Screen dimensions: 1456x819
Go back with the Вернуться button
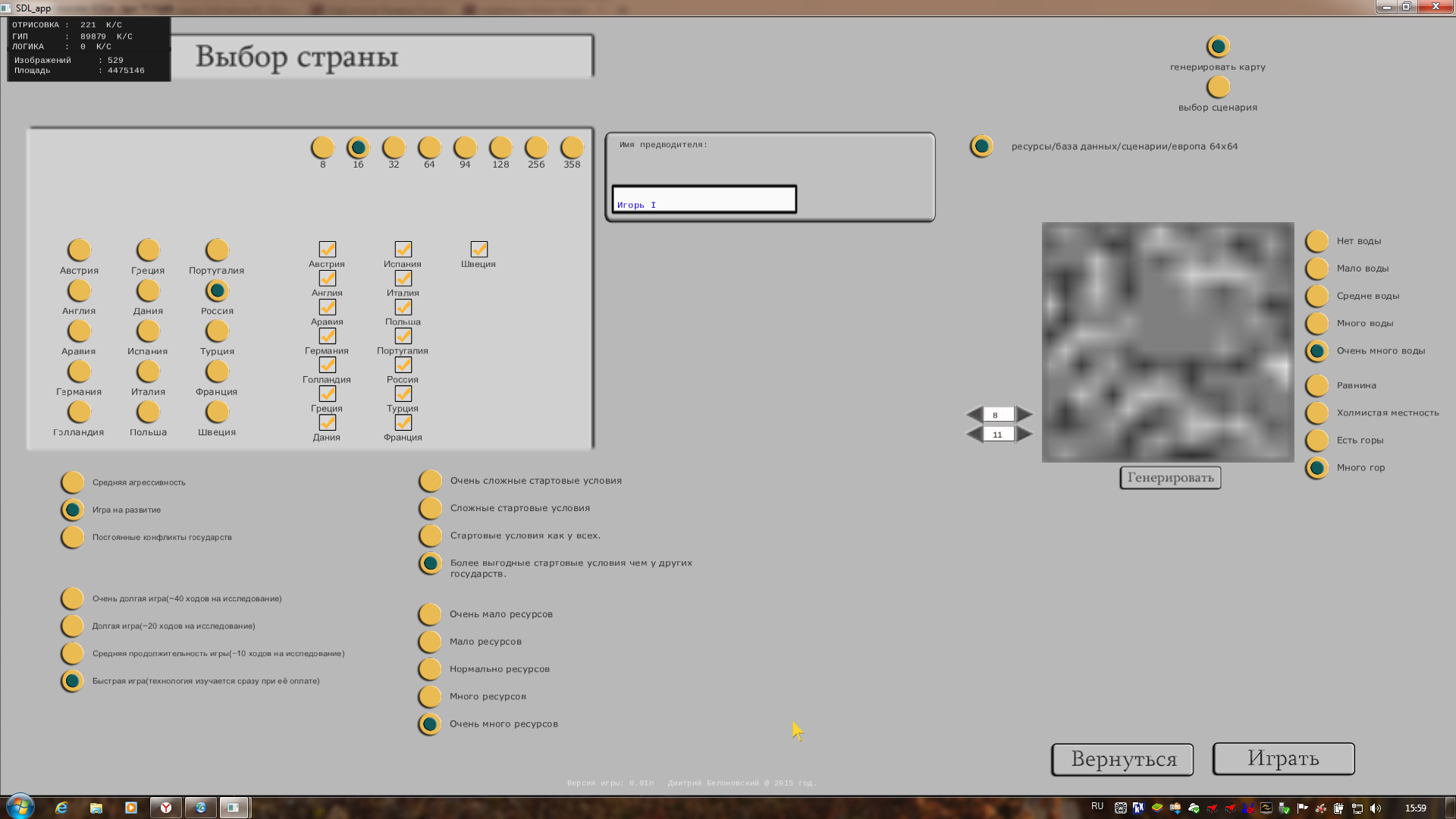[1122, 759]
